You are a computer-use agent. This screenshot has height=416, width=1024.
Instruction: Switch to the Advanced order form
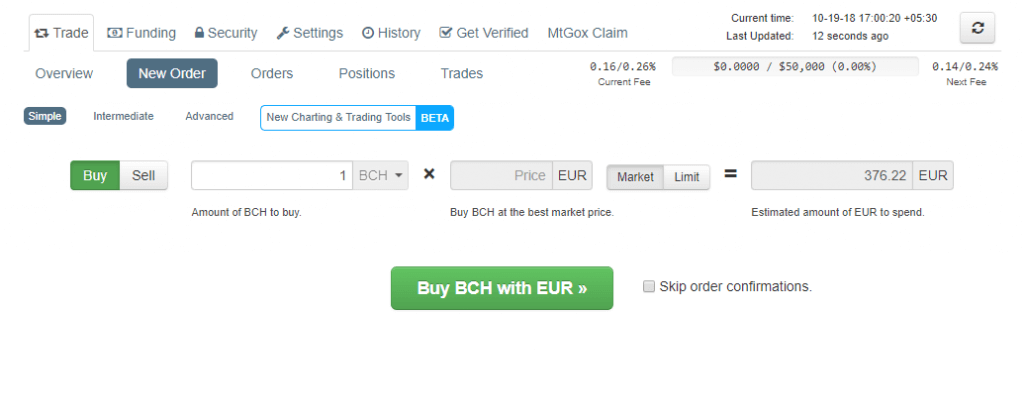coord(209,116)
